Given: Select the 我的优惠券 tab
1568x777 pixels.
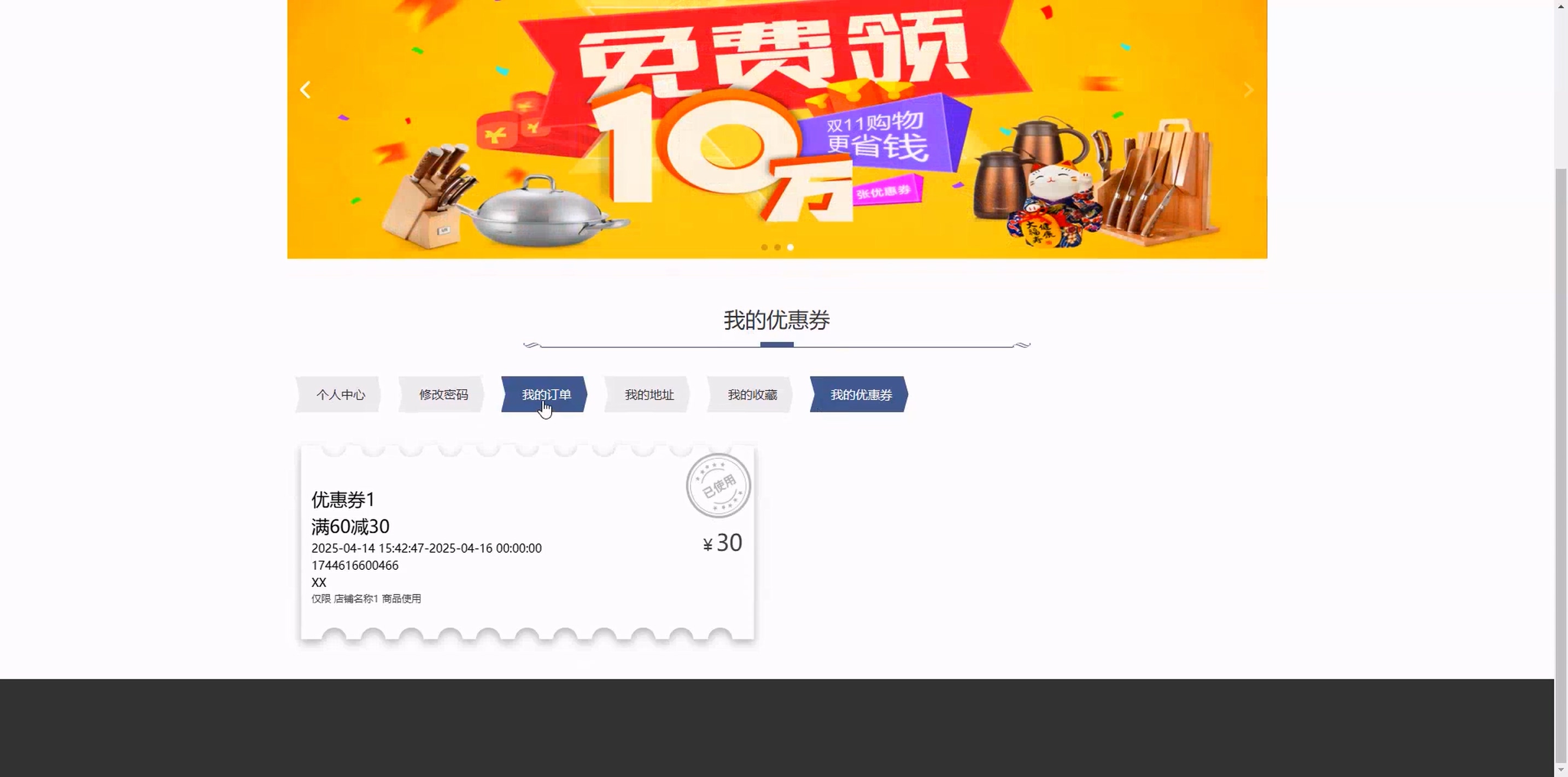Looking at the screenshot, I should click(x=859, y=395).
